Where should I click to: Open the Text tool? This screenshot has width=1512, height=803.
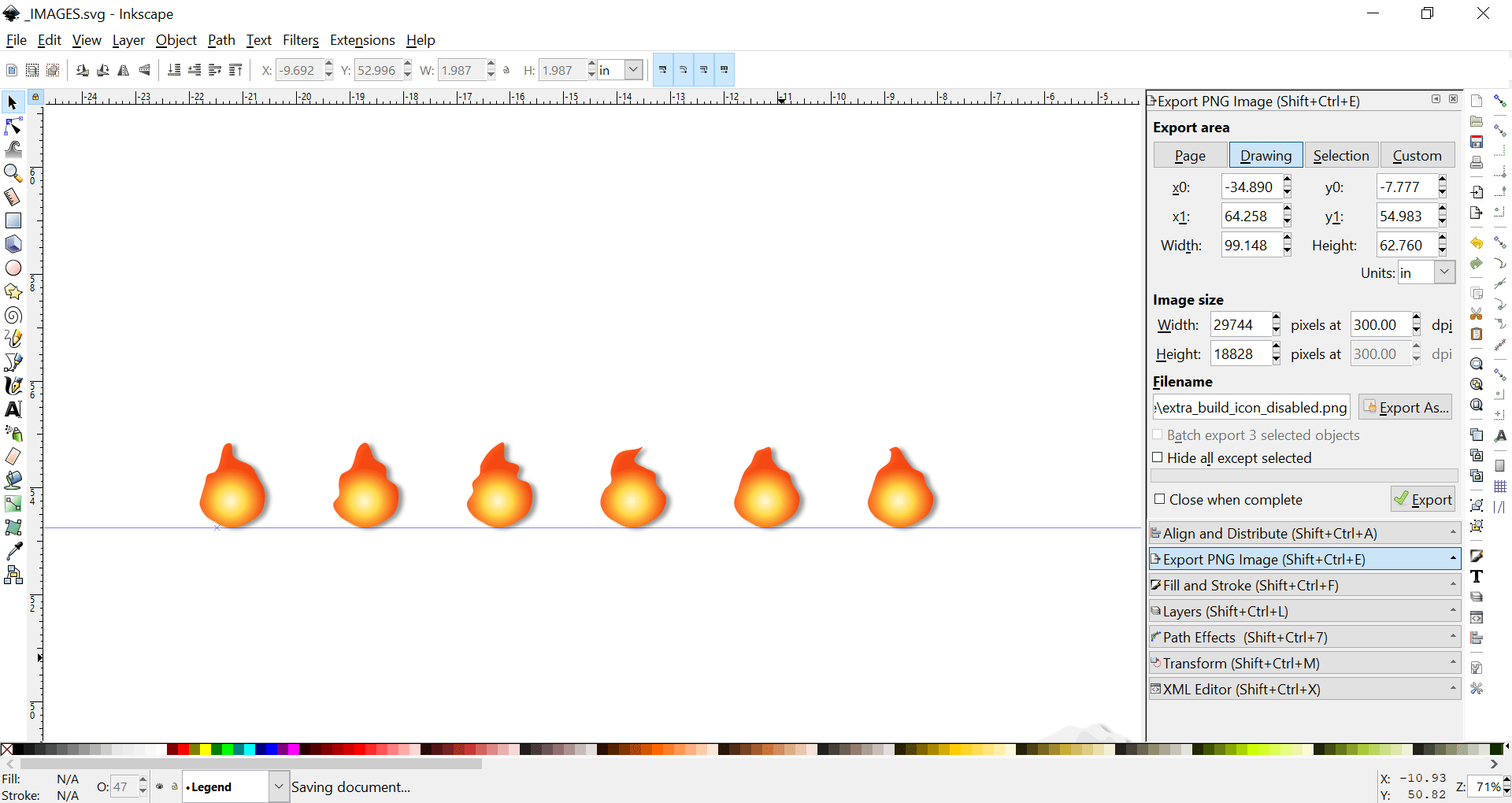[13, 409]
